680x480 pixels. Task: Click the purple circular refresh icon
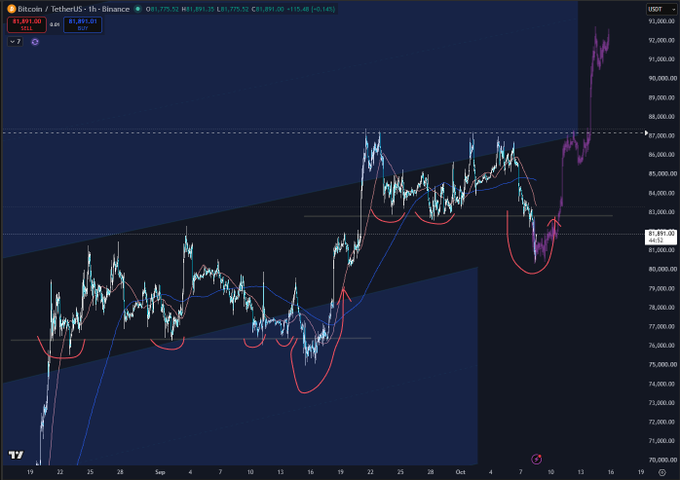click(35, 42)
